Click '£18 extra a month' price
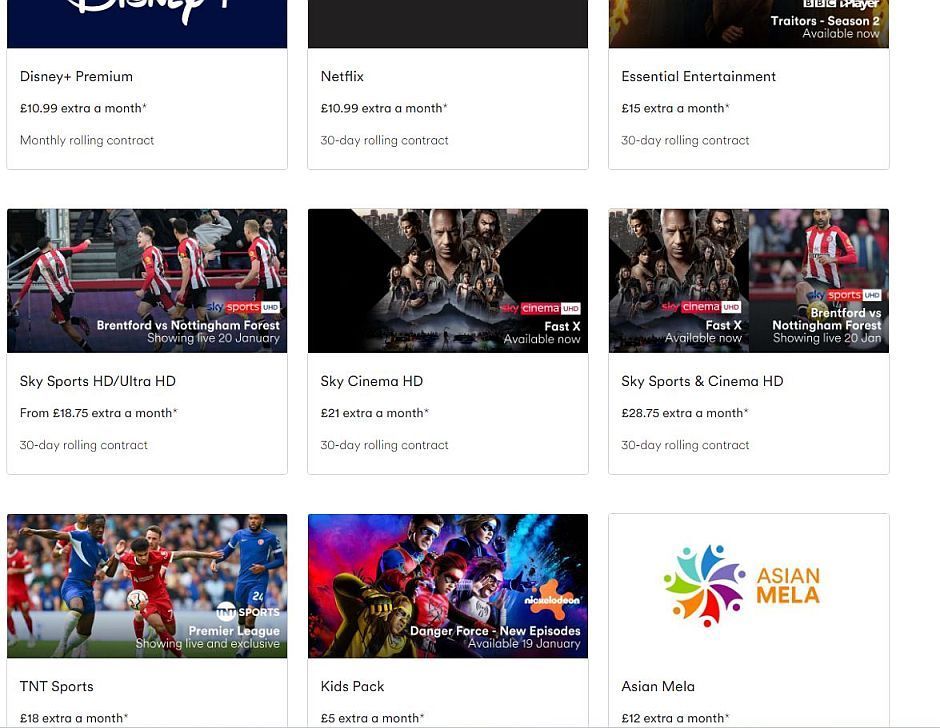The image size is (940, 728). [74, 718]
